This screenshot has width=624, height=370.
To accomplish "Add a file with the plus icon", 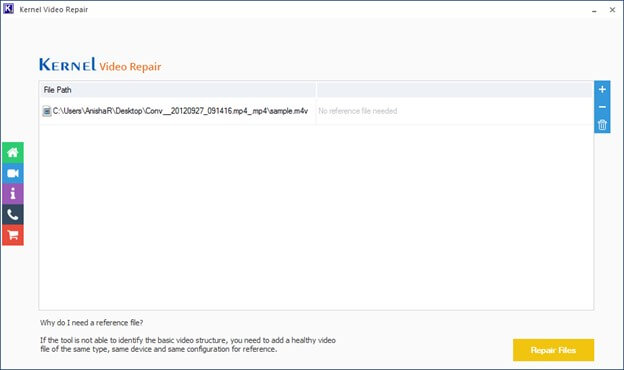I will pyautogui.click(x=602, y=90).
